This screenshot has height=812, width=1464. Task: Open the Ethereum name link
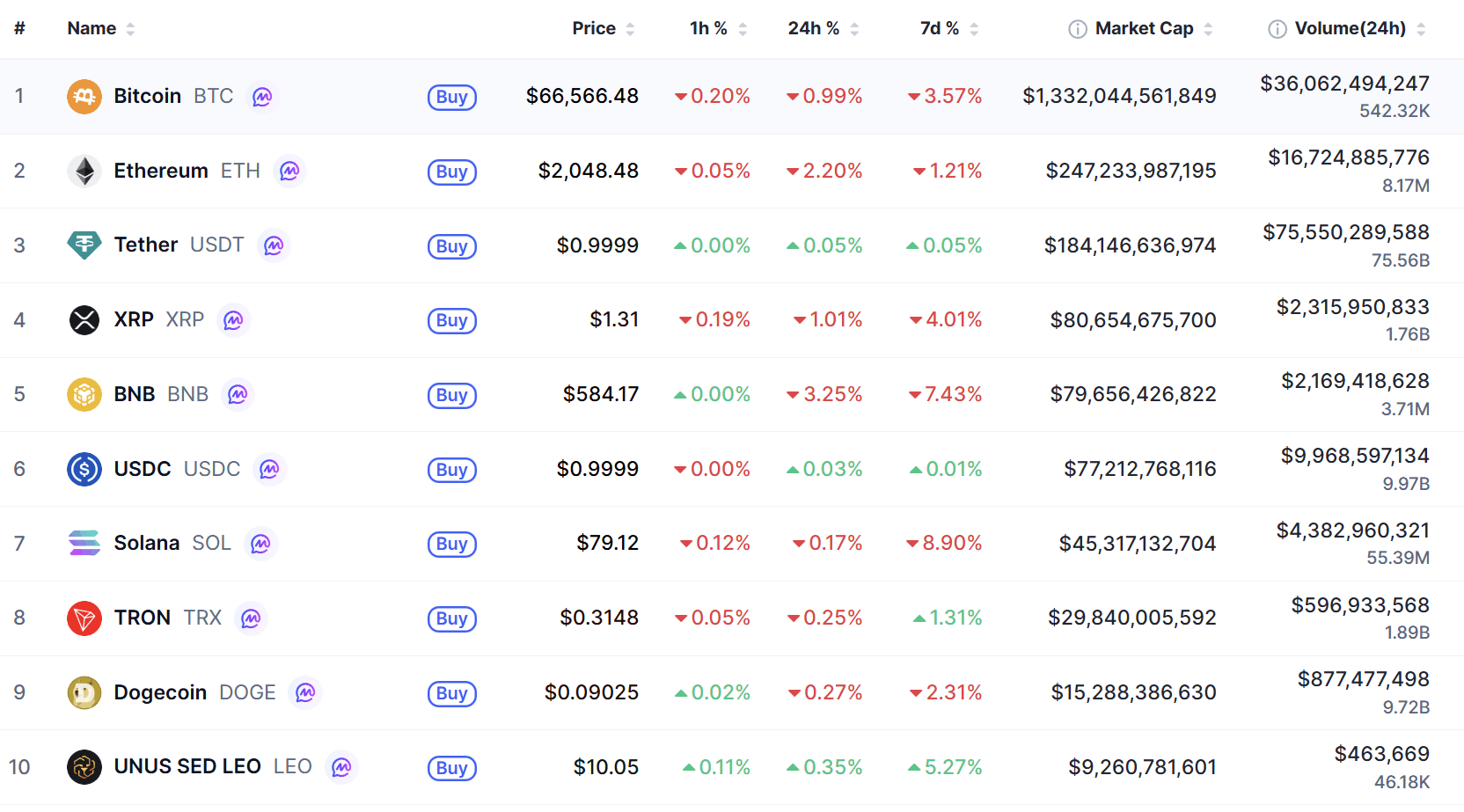(x=161, y=171)
